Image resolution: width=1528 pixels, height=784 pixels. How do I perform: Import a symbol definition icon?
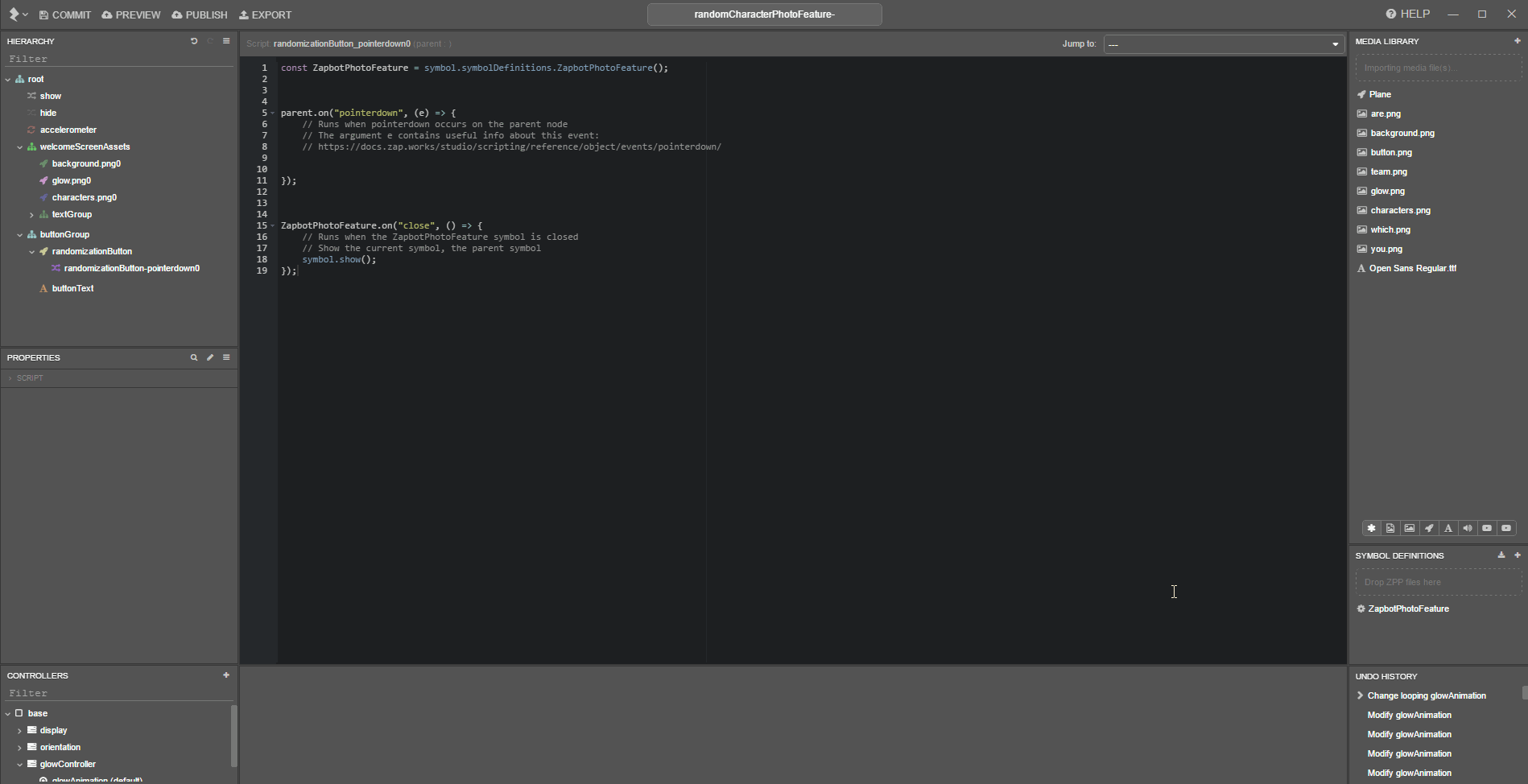point(1501,555)
